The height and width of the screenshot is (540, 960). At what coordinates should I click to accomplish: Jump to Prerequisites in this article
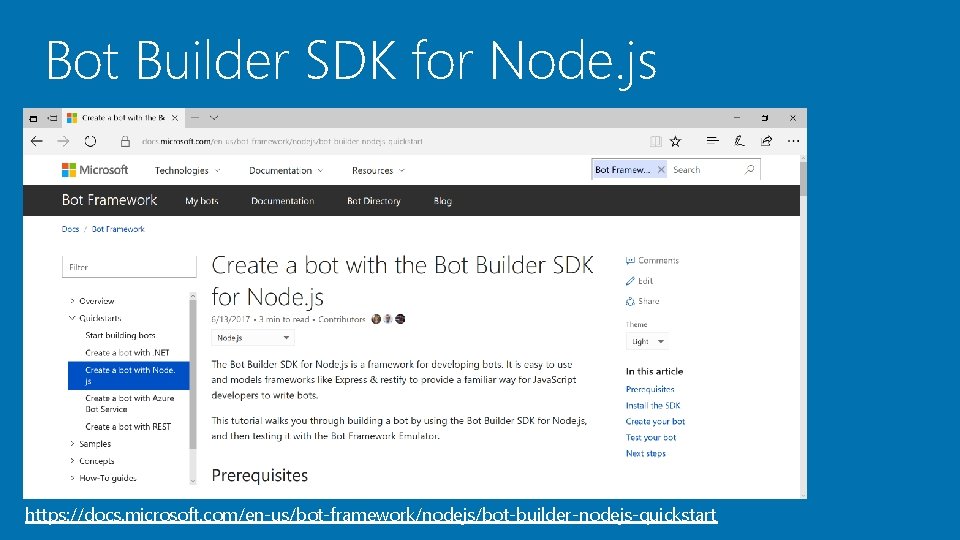click(650, 389)
